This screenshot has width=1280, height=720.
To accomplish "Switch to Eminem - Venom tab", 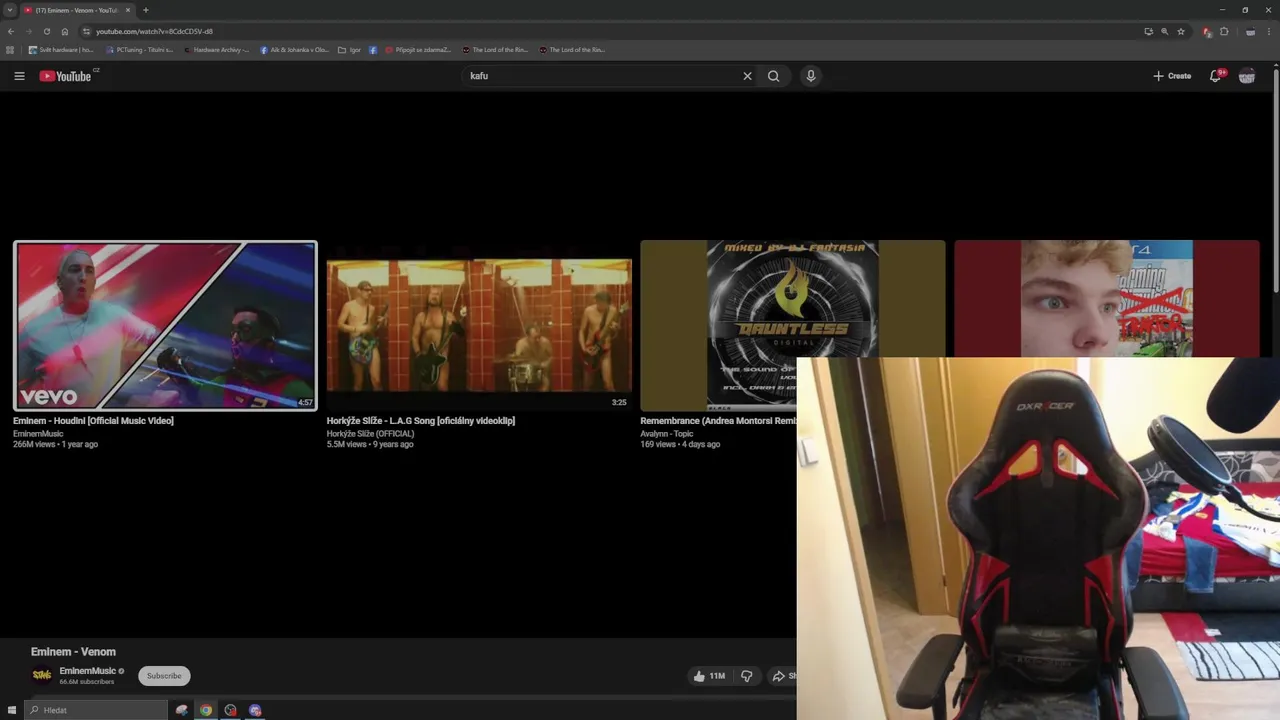I will [x=75, y=10].
